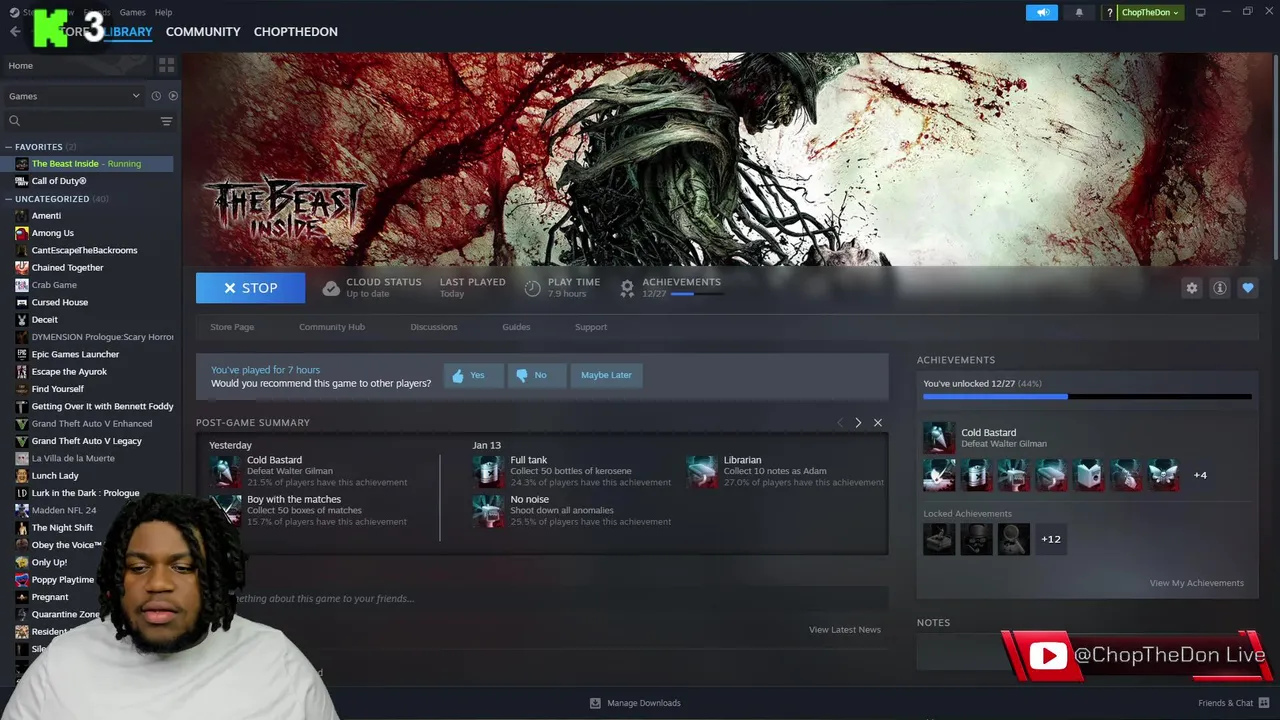Open Friends & Chat
This screenshot has height=720, width=1280.
[1232, 703]
